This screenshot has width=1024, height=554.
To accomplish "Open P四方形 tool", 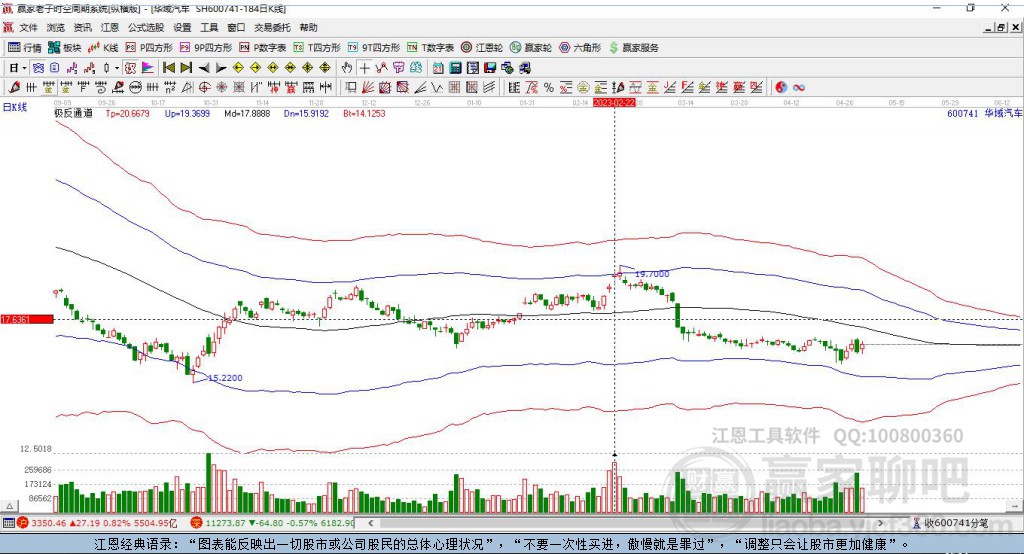I will pos(149,48).
